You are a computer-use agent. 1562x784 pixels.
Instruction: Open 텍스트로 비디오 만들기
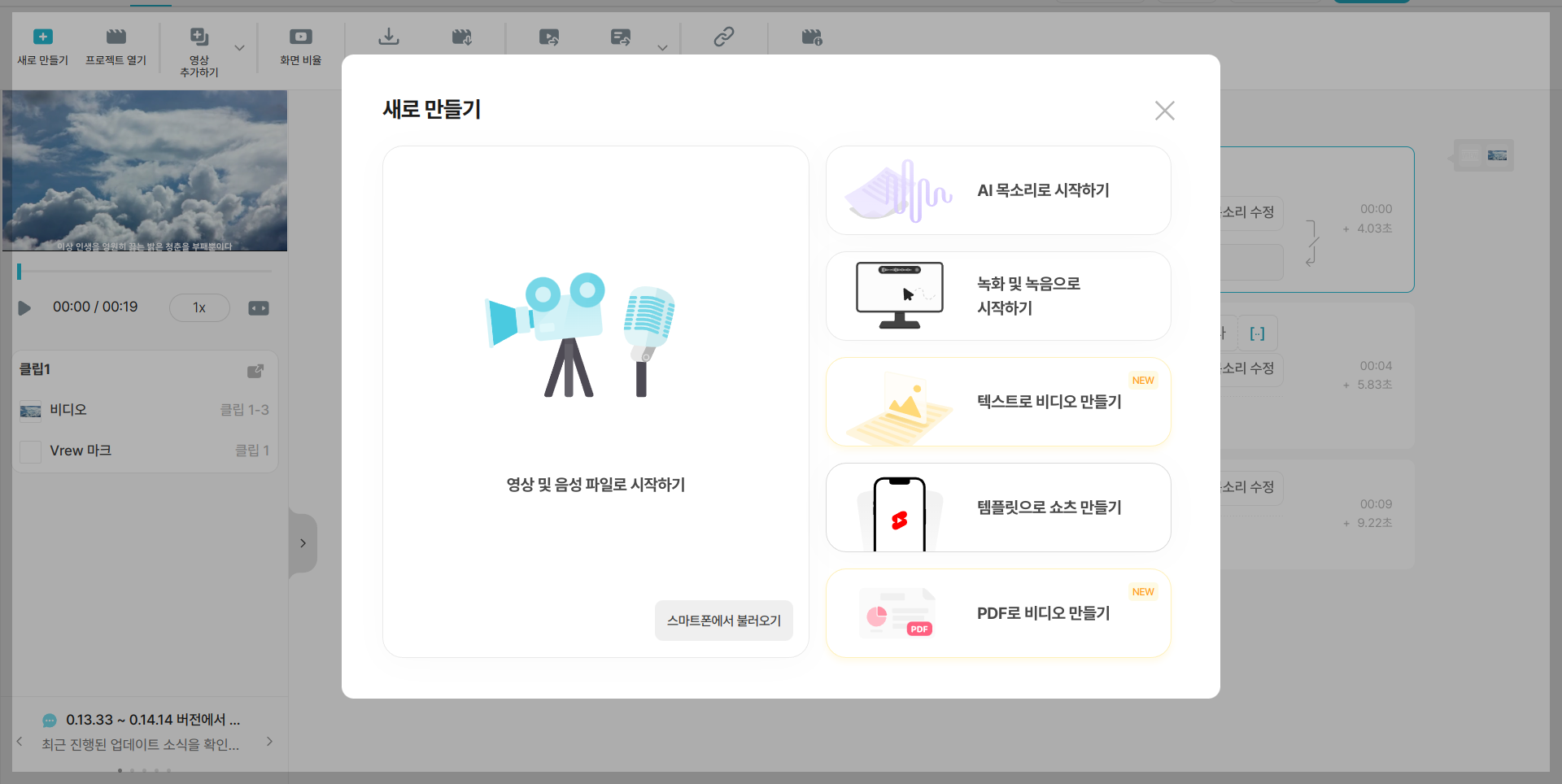[x=997, y=401]
